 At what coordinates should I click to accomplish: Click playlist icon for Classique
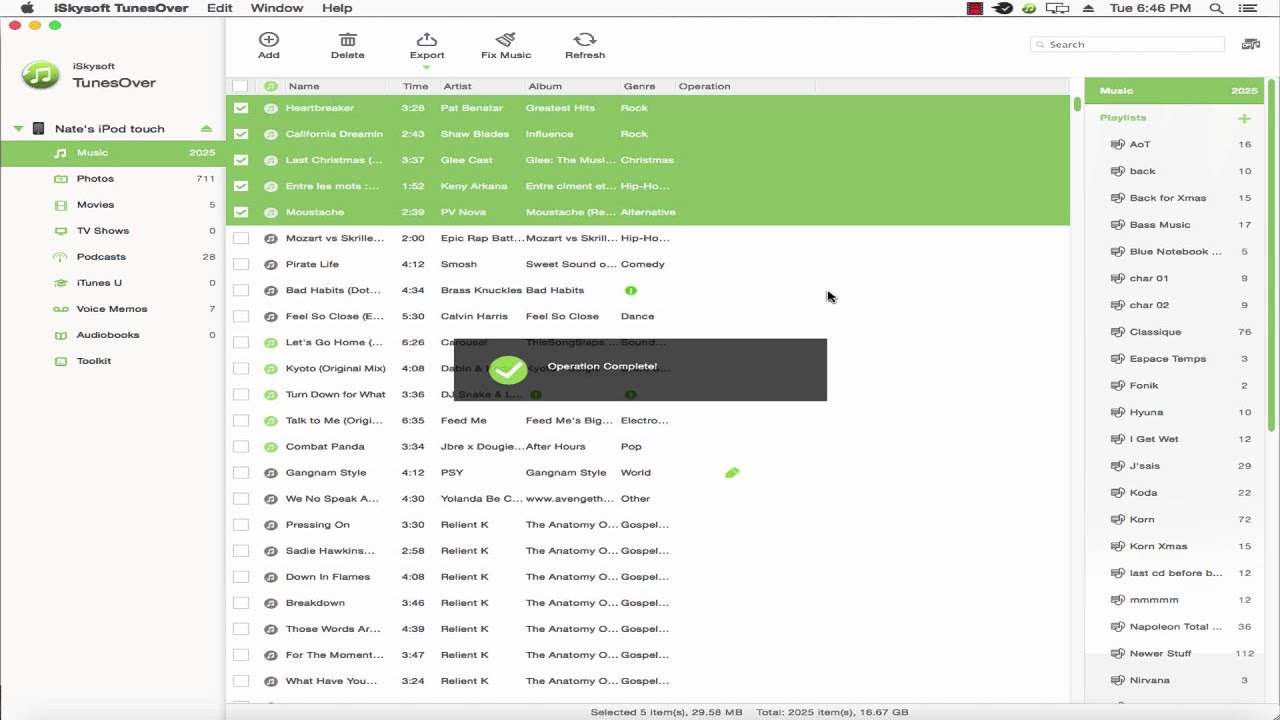1118,332
